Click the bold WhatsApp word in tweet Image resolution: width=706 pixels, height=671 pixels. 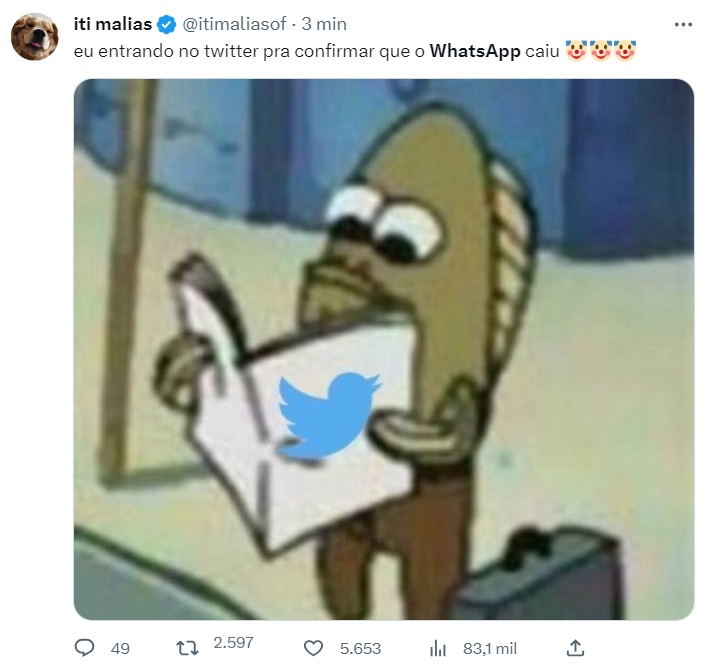(475, 50)
